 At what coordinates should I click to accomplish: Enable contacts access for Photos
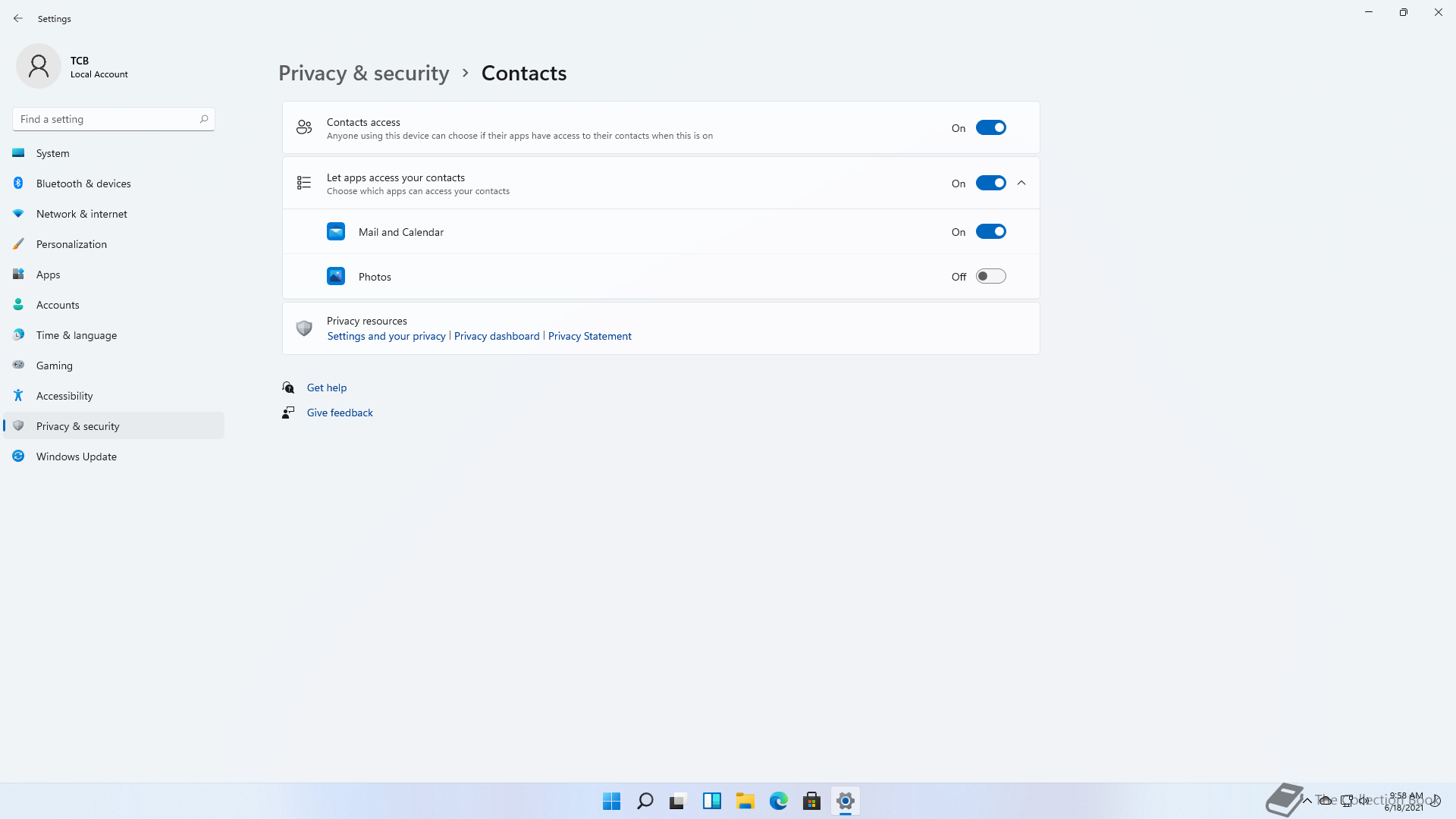coord(990,276)
